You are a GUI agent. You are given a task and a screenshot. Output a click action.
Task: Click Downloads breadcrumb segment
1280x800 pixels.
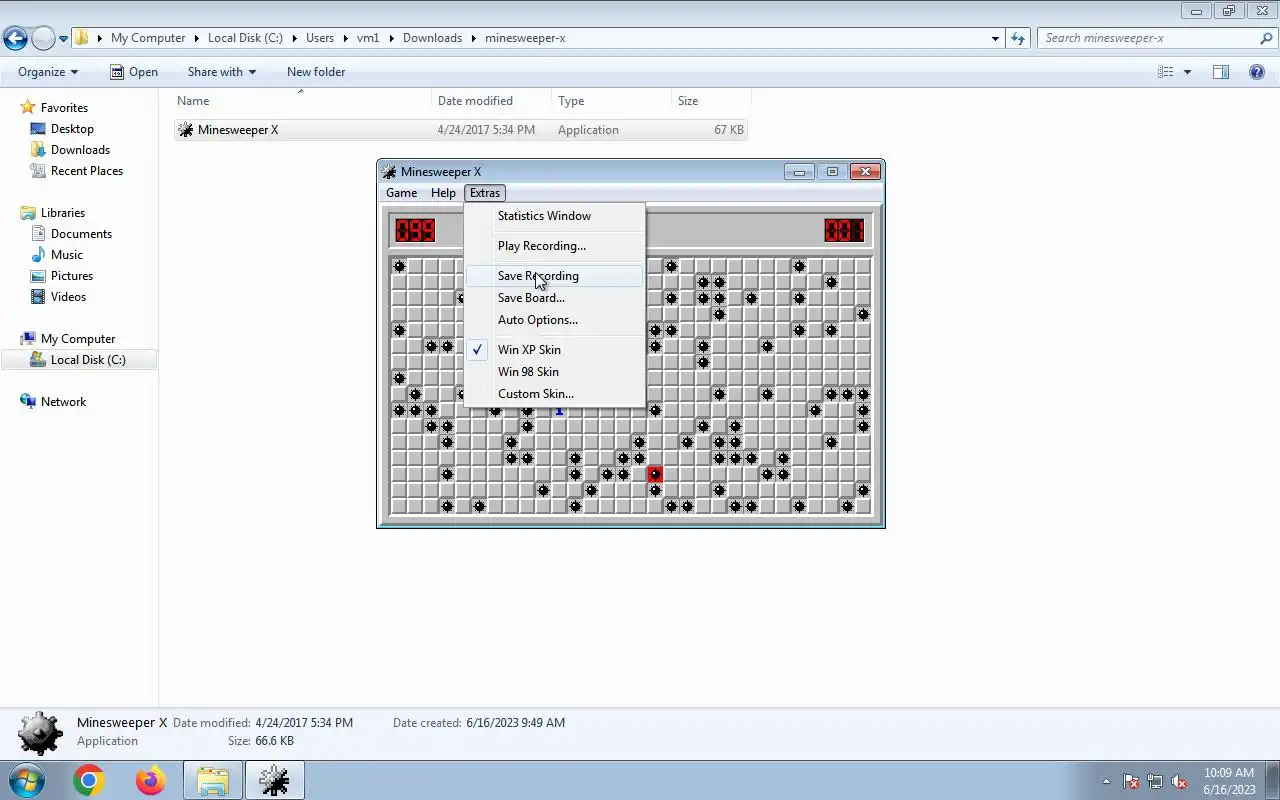pos(432,38)
